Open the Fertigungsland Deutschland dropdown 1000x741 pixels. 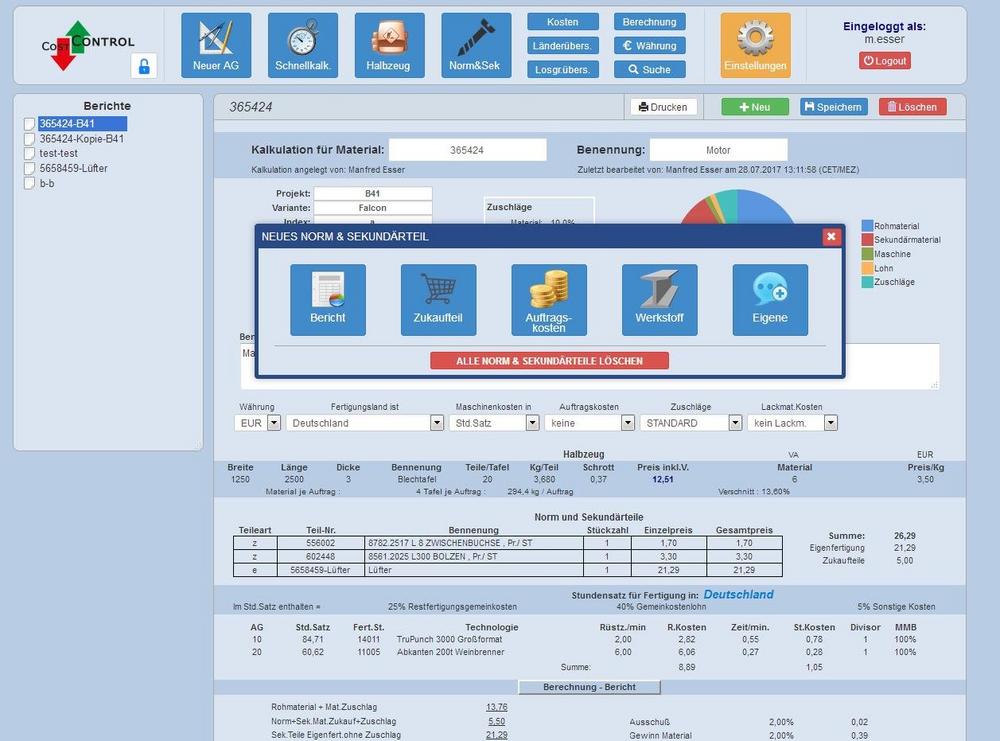point(436,423)
